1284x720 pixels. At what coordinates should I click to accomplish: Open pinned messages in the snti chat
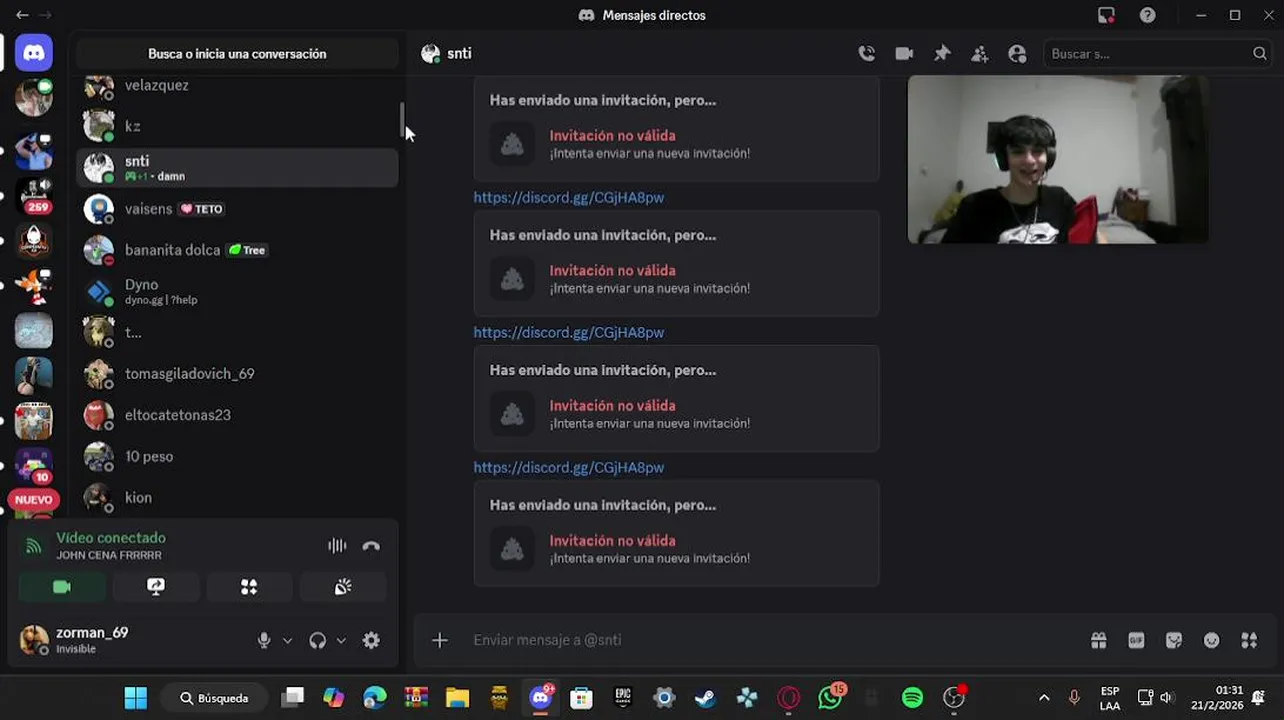pos(942,54)
